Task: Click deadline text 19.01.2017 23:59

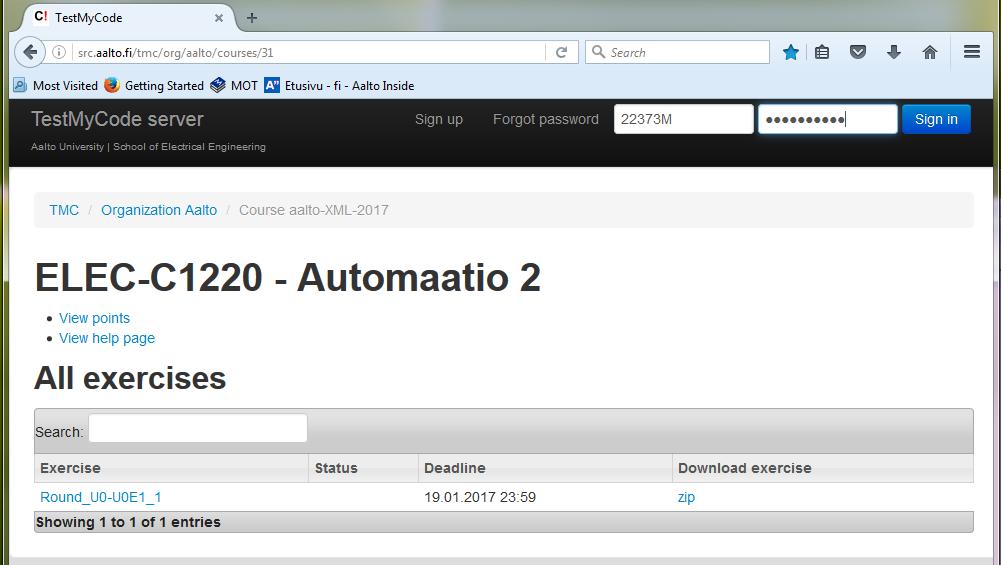Action: [x=480, y=497]
